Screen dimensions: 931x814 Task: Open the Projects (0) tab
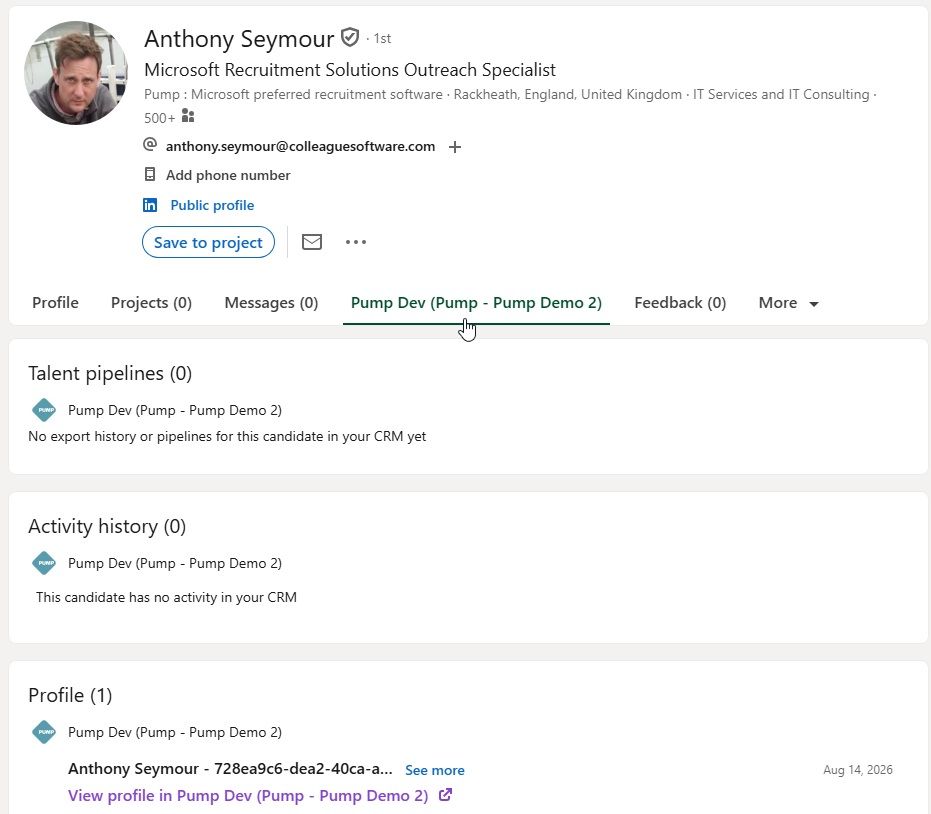point(151,303)
